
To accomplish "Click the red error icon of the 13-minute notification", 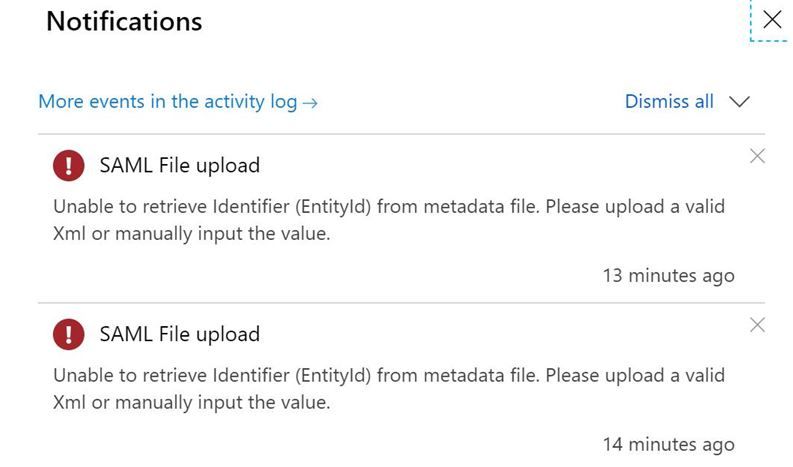I will [x=68, y=165].
